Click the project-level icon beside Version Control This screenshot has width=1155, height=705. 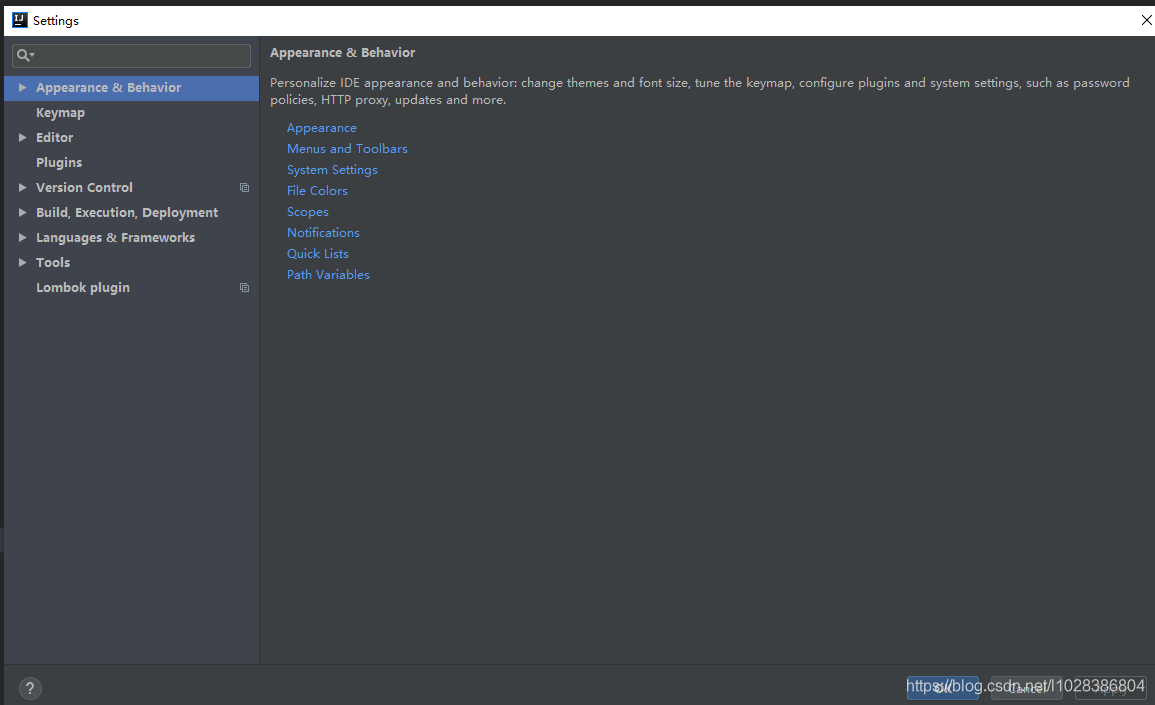[x=245, y=188]
